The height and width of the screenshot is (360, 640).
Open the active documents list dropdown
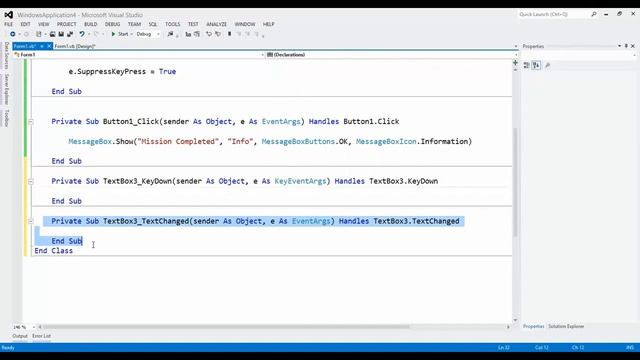[x=516, y=47]
